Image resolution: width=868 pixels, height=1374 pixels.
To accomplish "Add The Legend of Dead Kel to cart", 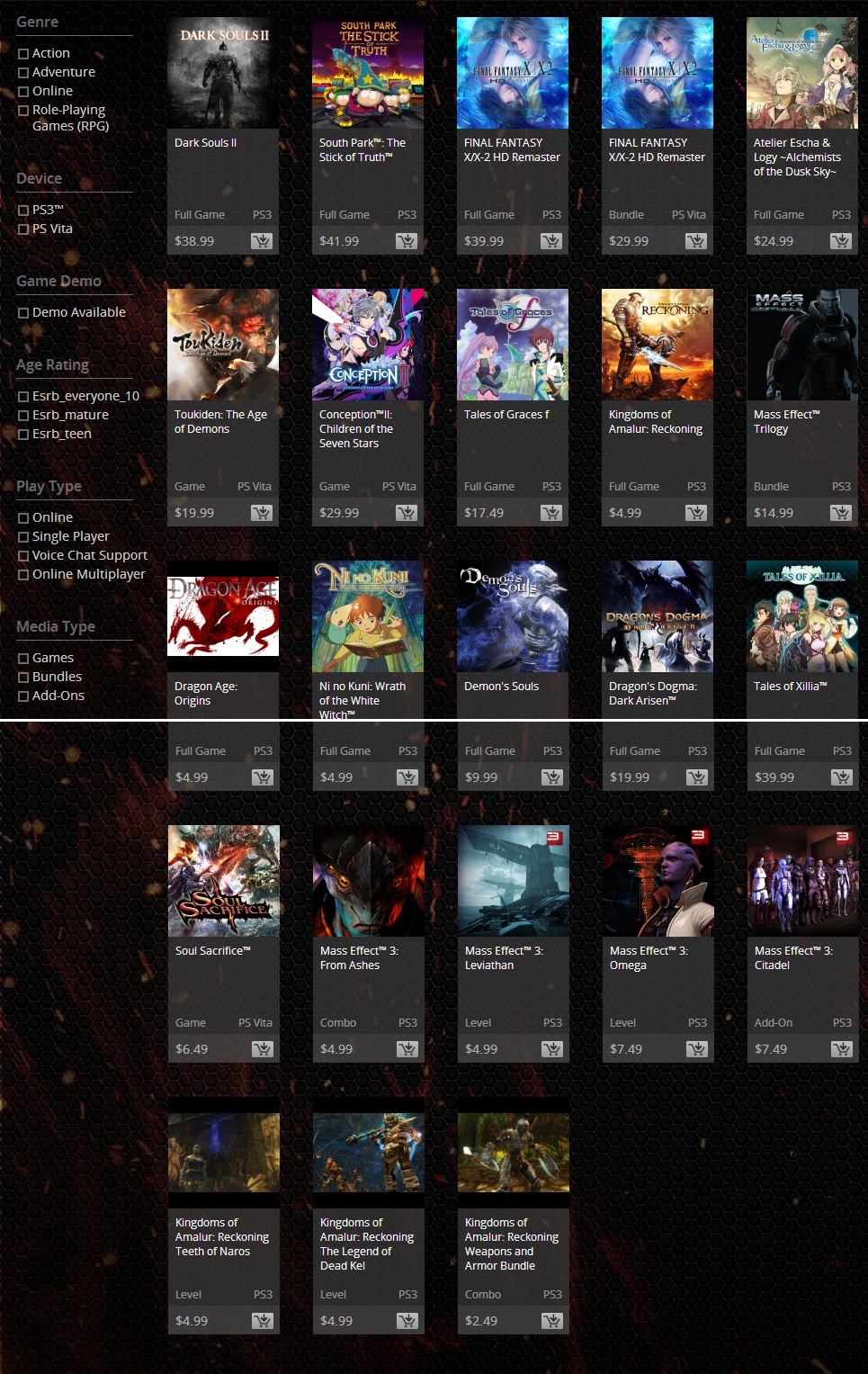I will point(407,1321).
